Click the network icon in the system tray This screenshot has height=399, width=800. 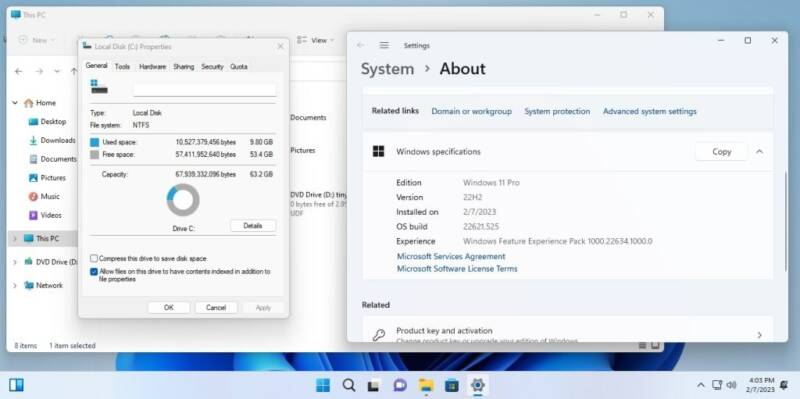click(717, 385)
